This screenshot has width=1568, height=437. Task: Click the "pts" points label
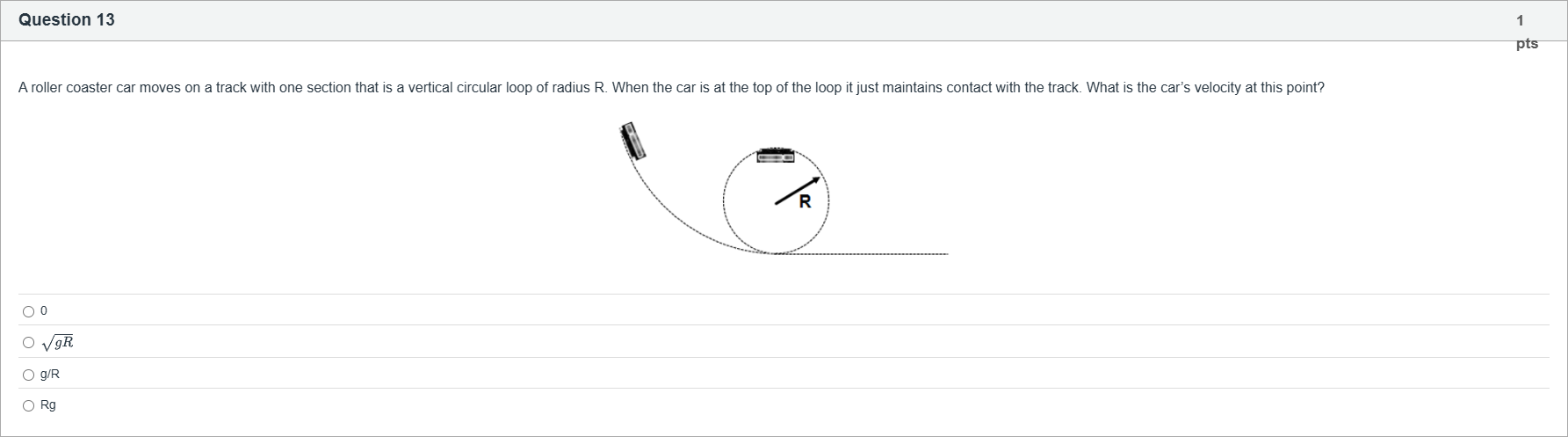(x=1527, y=43)
